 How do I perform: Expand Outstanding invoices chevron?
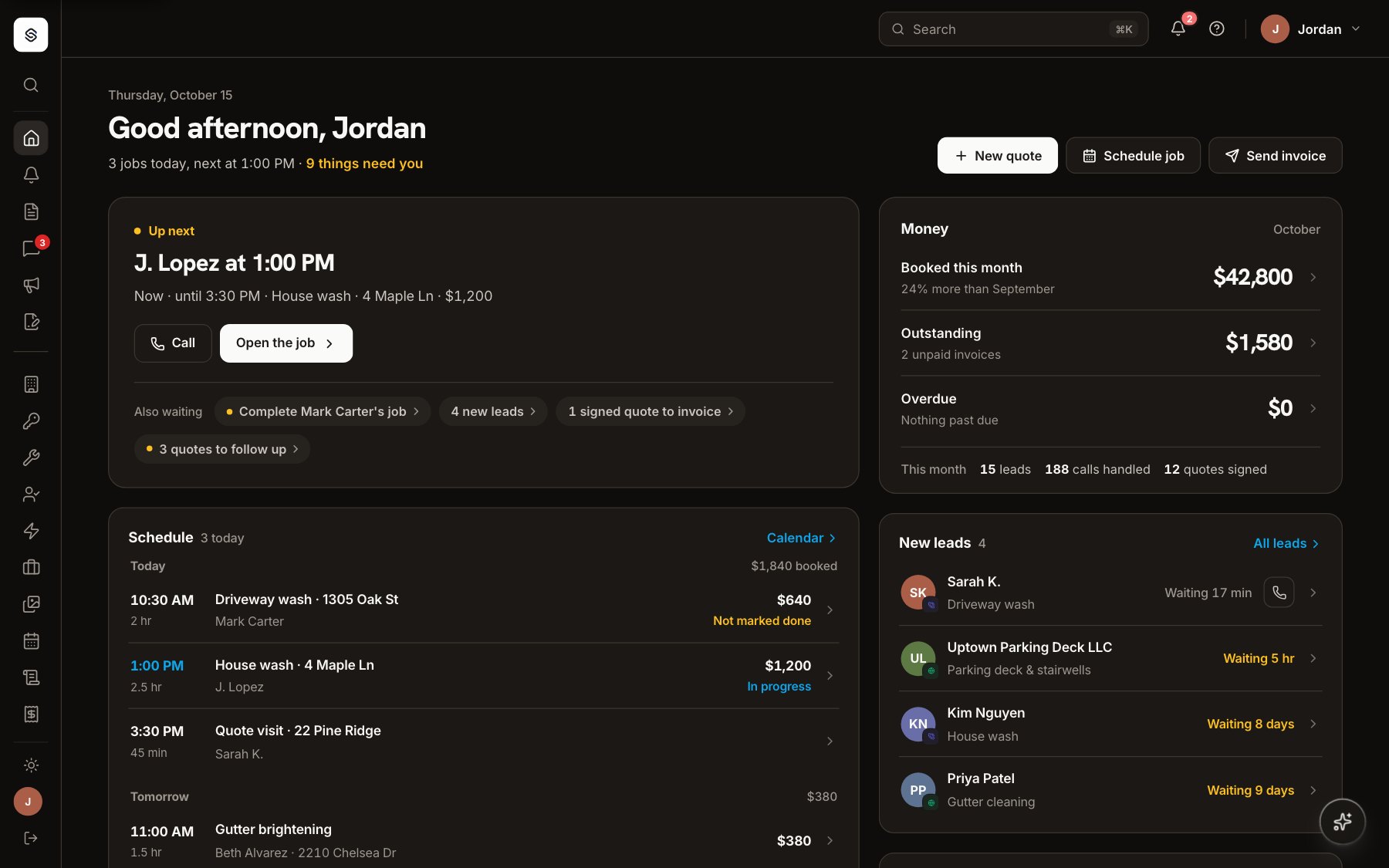[x=1313, y=343]
